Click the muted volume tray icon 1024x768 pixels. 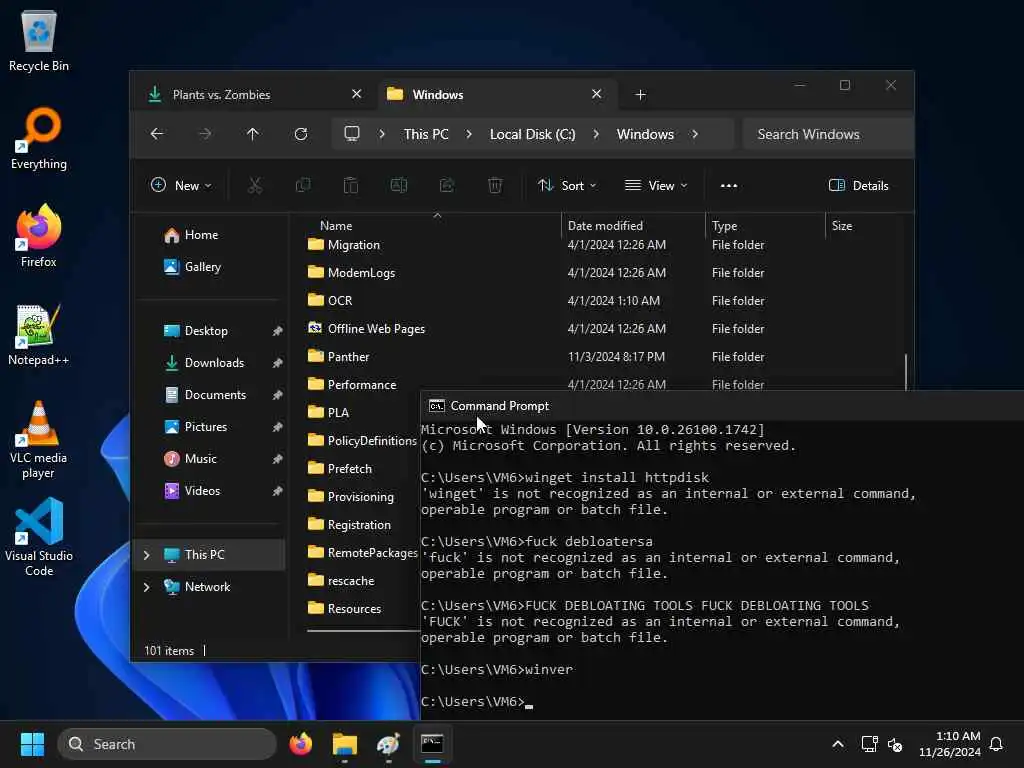(895, 744)
